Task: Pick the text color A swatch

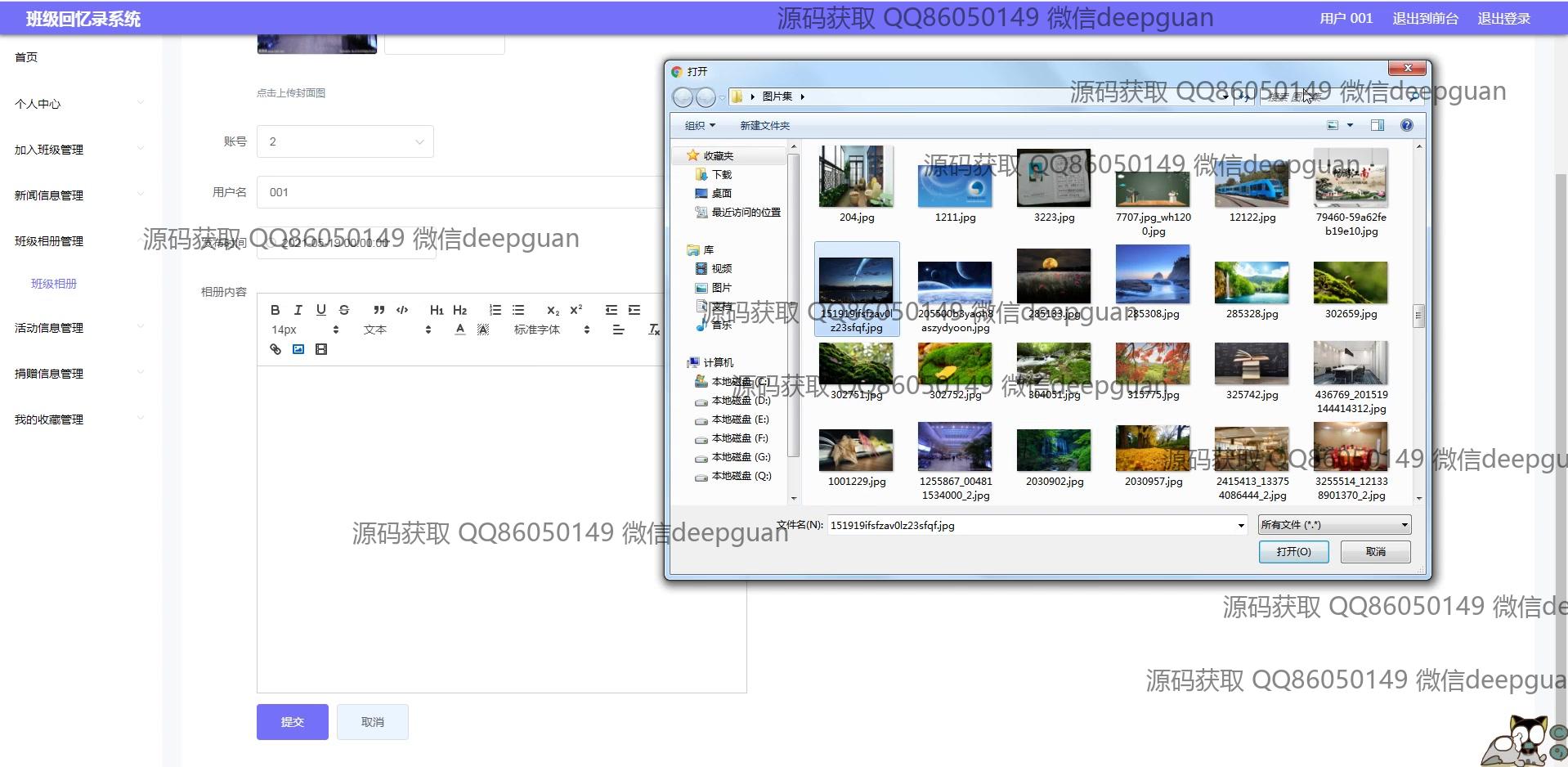Action: pos(460,330)
